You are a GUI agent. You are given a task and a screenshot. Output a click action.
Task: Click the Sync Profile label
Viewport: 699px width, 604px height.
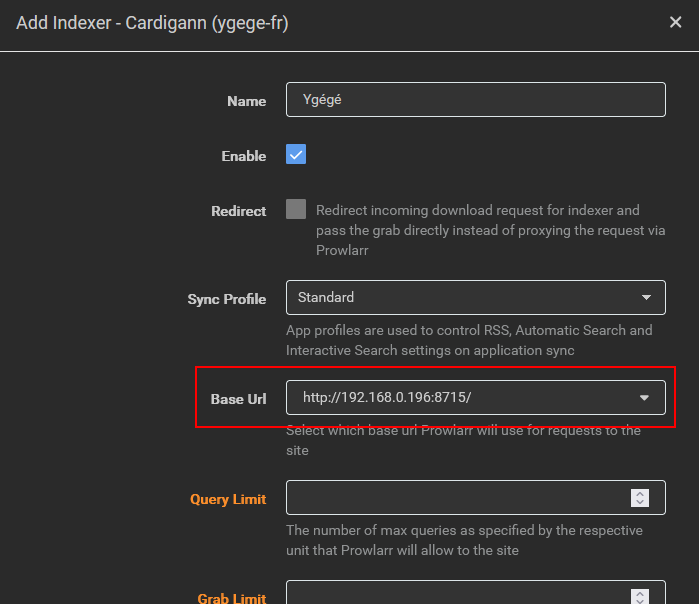(x=227, y=299)
